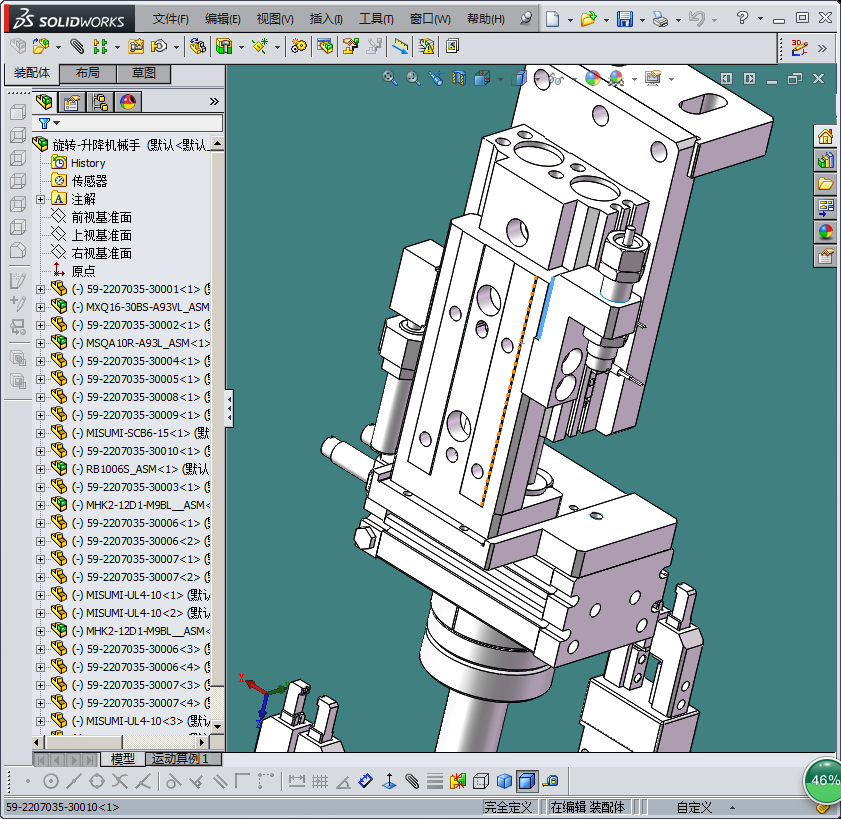Click the Zoom to Fit magnifier icon

(390, 78)
